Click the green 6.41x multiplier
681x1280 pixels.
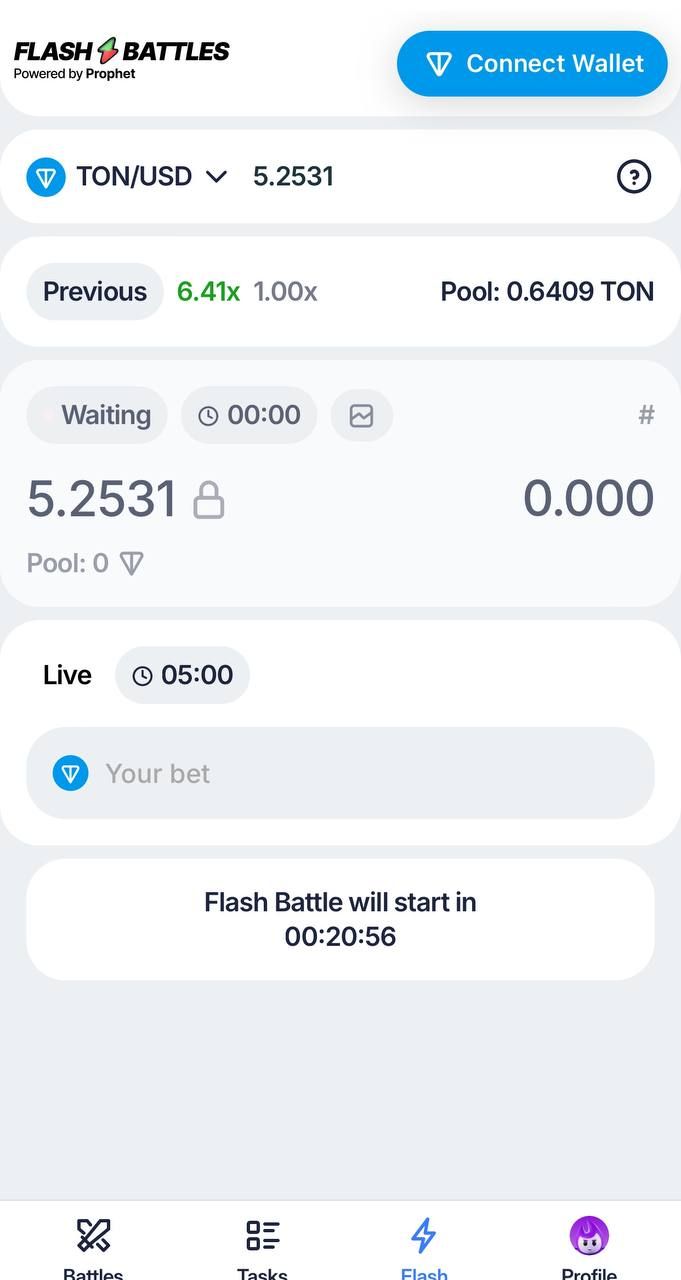click(208, 291)
